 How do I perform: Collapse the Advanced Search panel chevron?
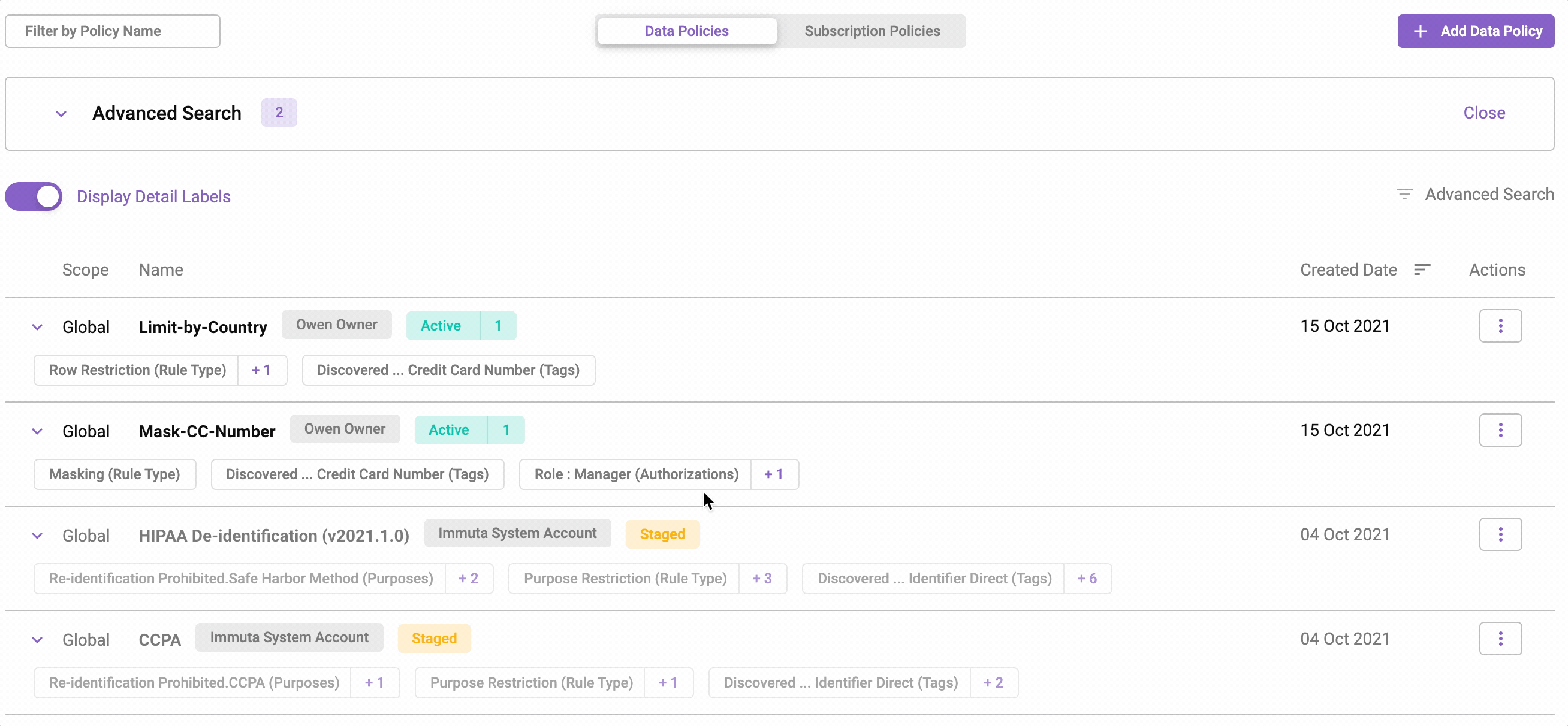coord(61,114)
